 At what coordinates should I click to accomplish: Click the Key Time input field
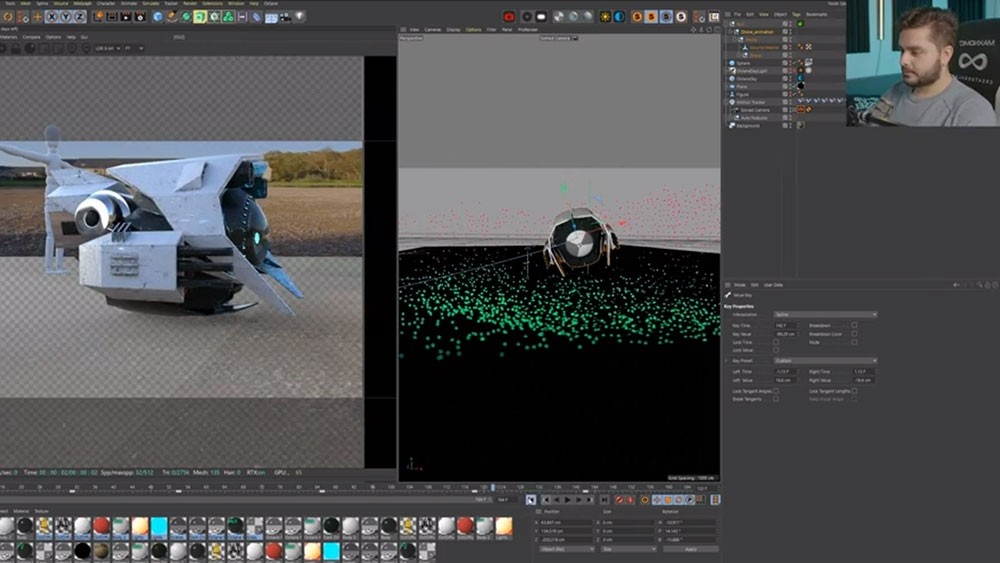784,325
